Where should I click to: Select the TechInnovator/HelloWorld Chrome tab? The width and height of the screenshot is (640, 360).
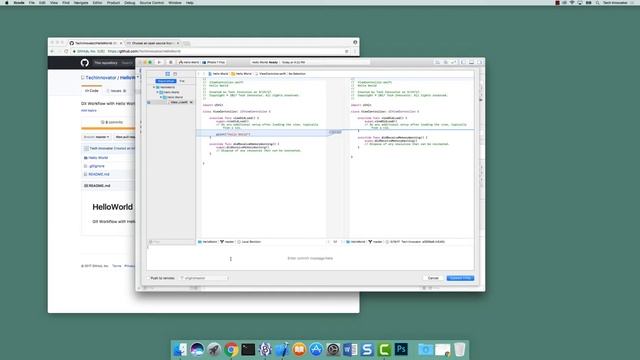click(x=95, y=43)
